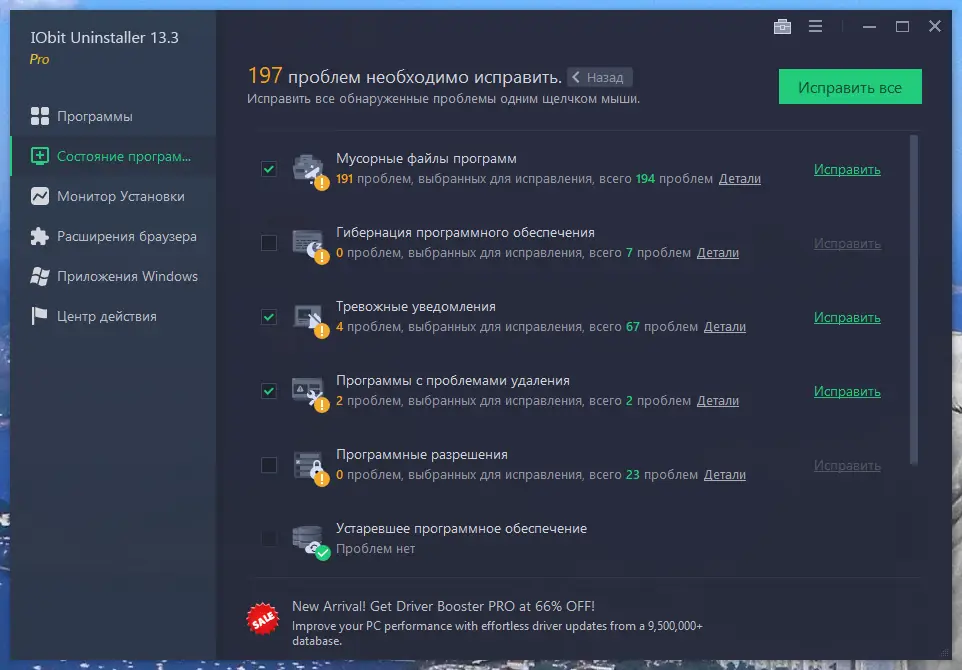Open Центр действия section

point(113,316)
